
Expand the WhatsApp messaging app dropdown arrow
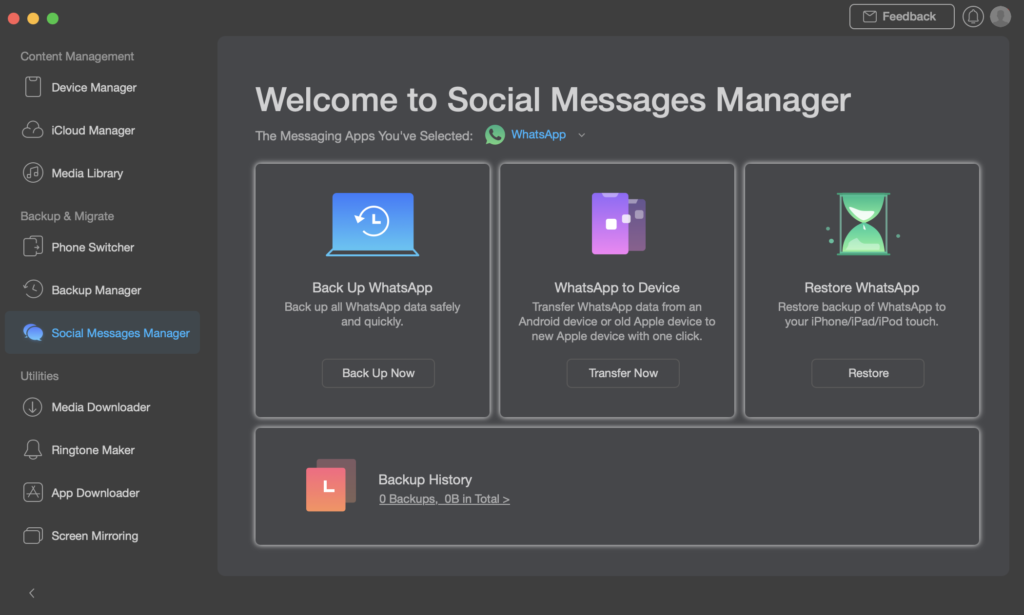(x=581, y=135)
